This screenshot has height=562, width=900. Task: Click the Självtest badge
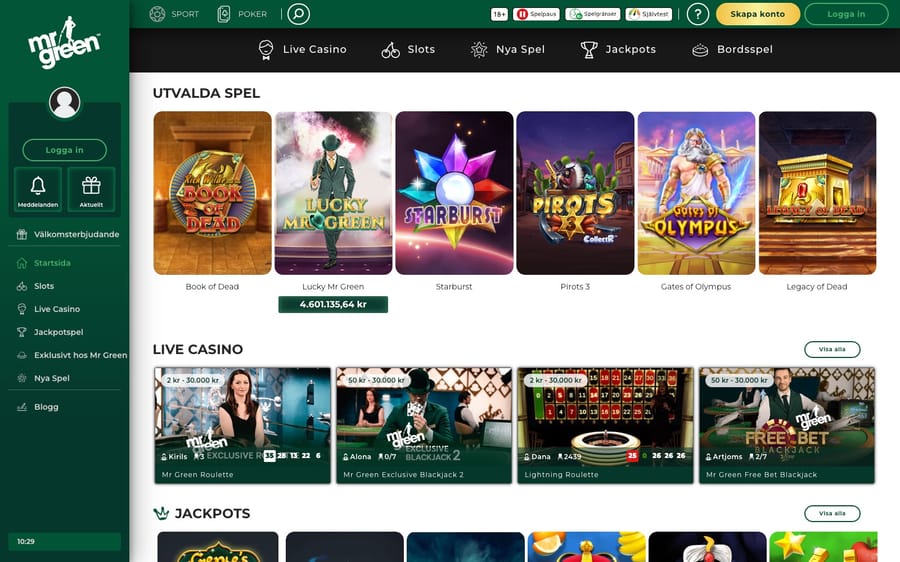point(648,14)
